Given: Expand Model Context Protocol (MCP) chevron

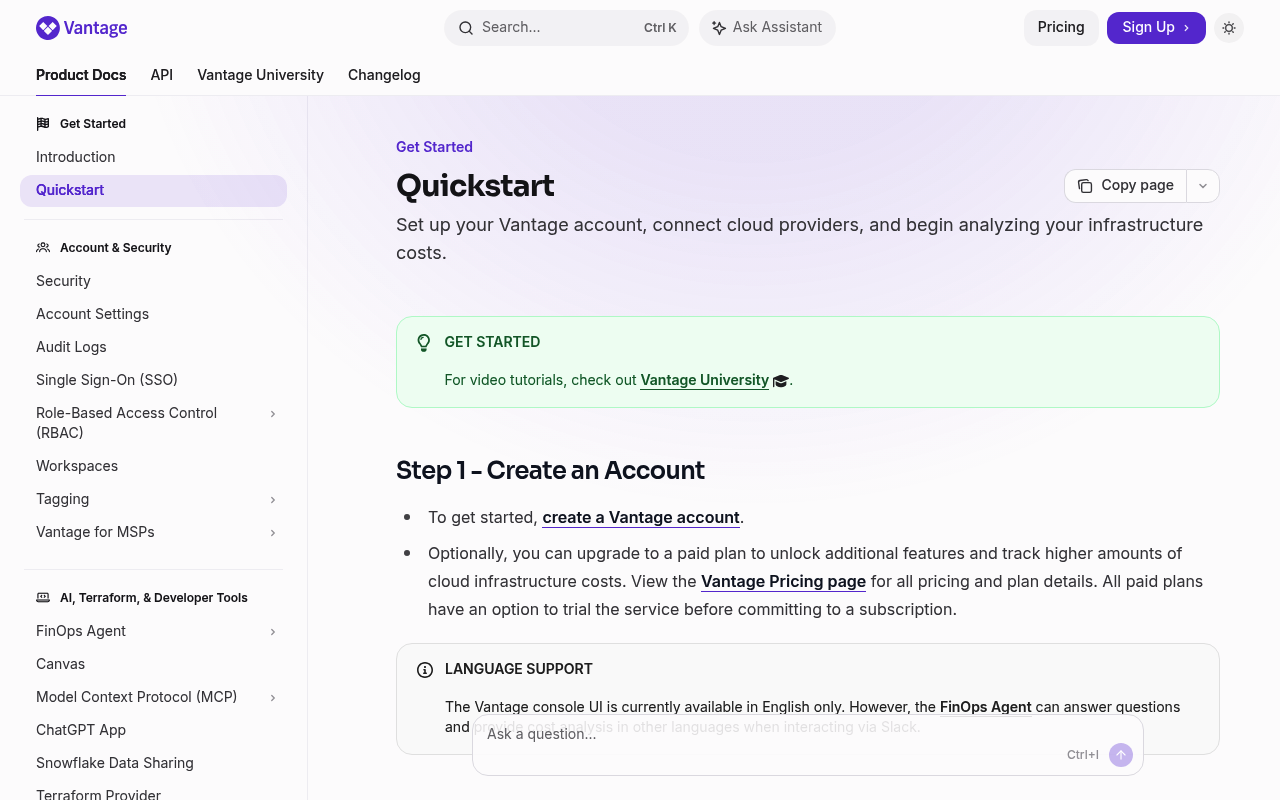Looking at the screenshot, I should click(273, 698).
